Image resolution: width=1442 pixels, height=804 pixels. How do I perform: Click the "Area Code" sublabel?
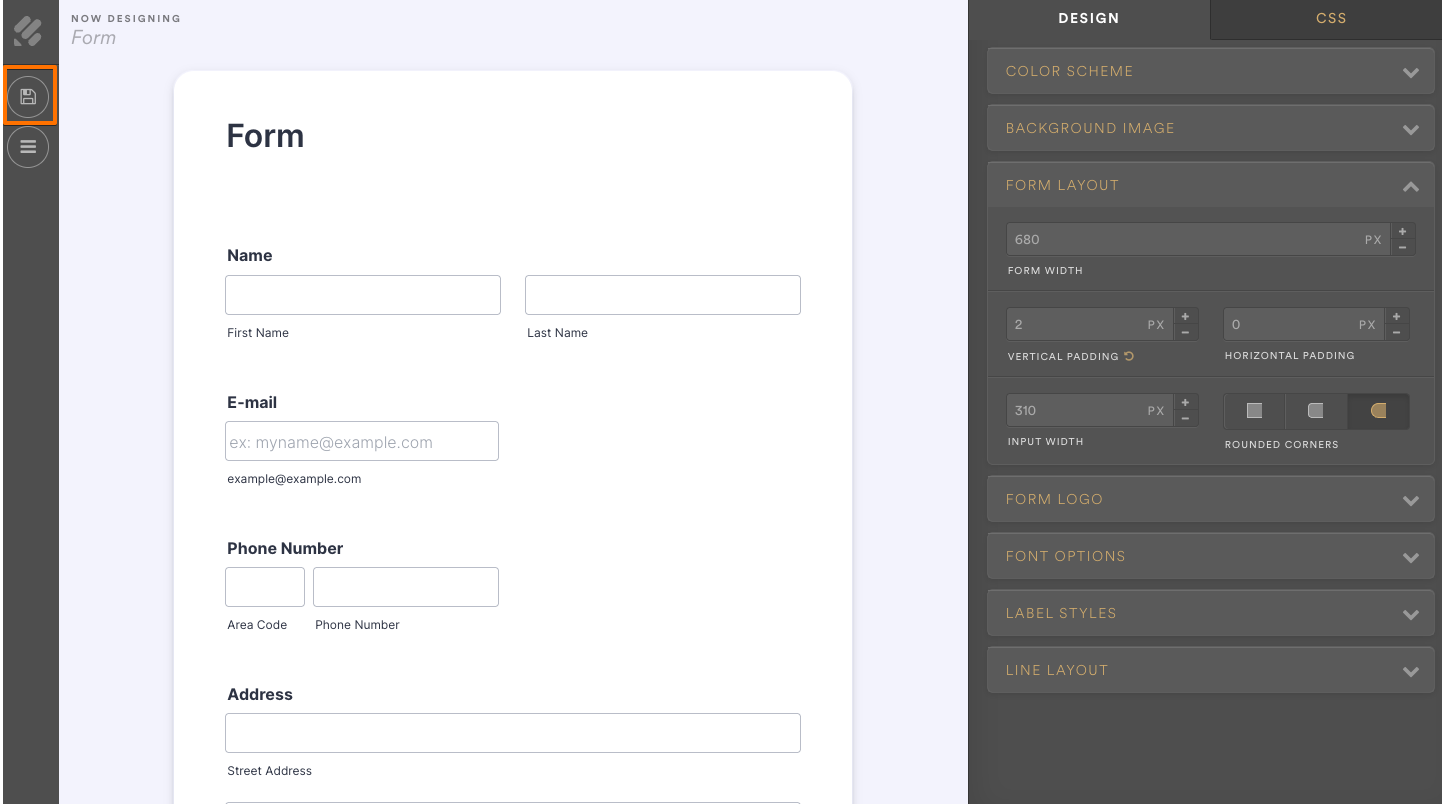[257, 625]
